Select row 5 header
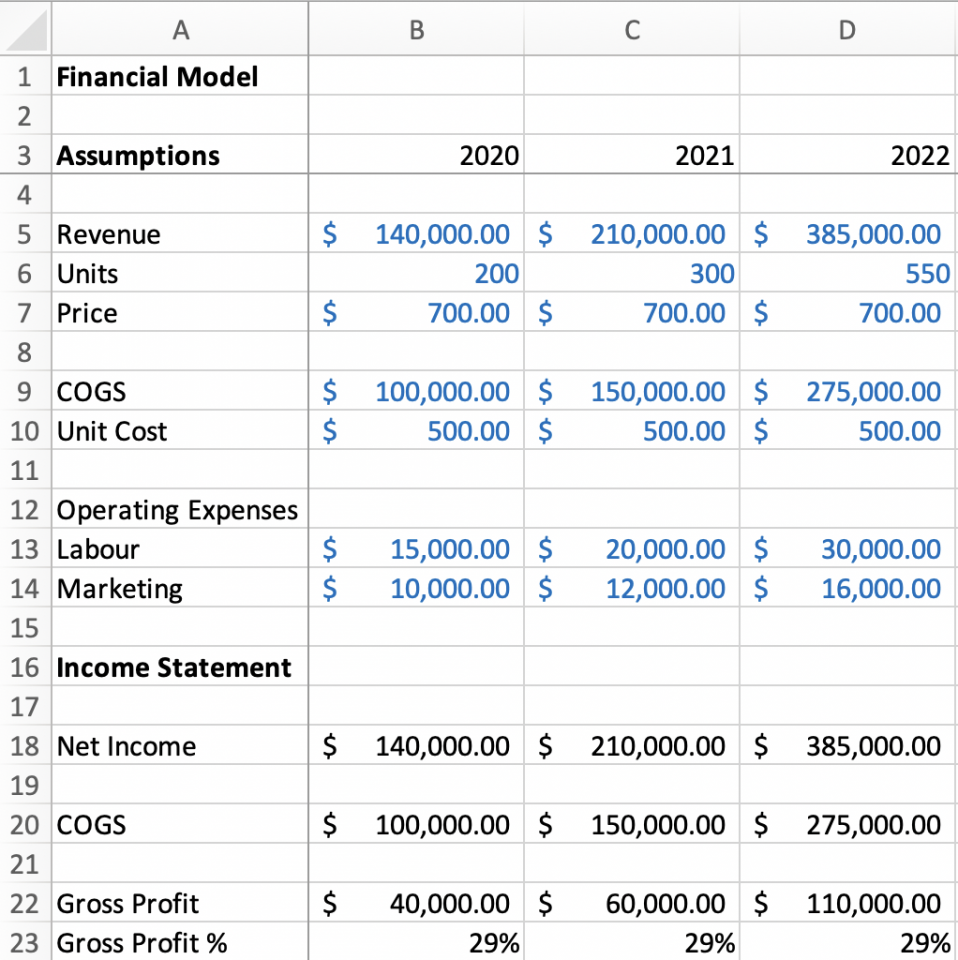Screen dimensions: 958x960 pos(25,235)
